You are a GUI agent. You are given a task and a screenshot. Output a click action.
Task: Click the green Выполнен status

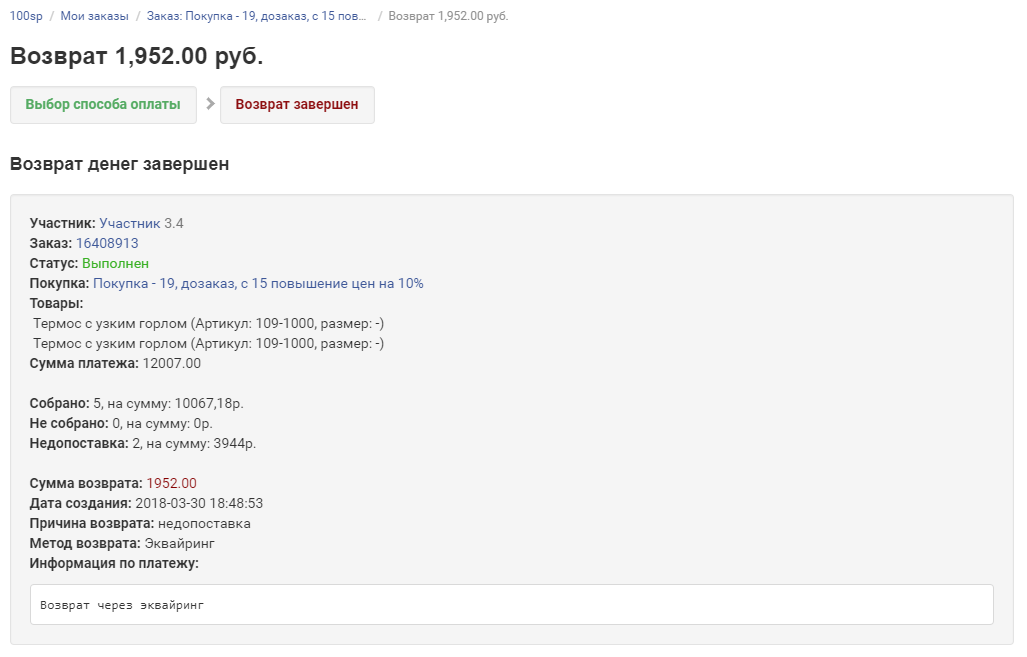point(115,263)
